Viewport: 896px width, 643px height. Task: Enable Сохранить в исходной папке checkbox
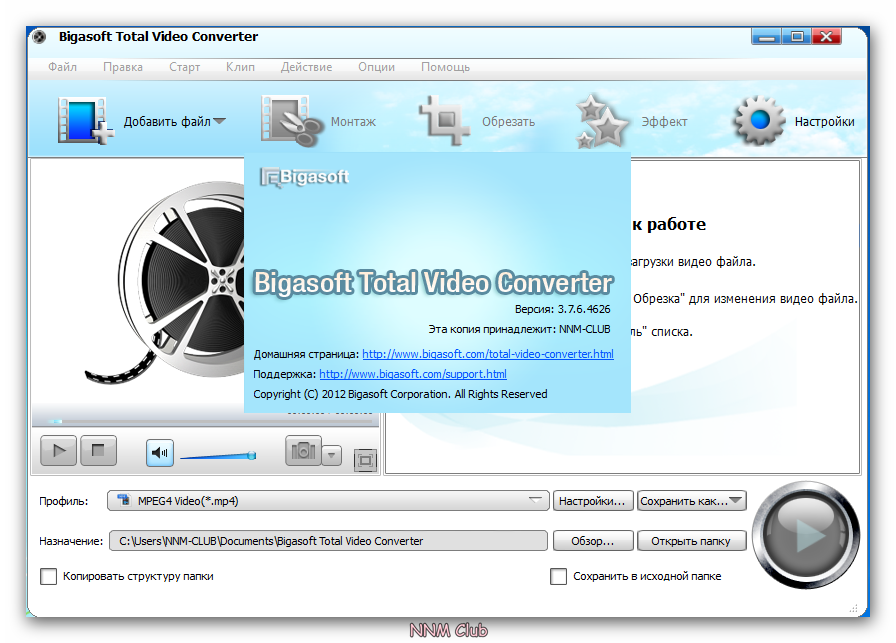pos(558,576)
